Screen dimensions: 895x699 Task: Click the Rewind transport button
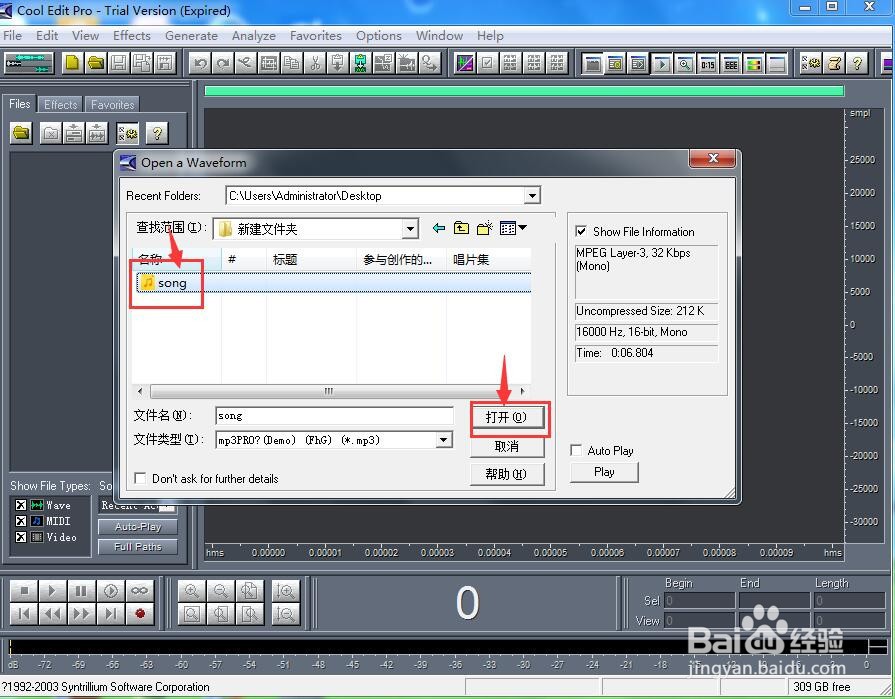pyautogui.click(x=53, y=614)
